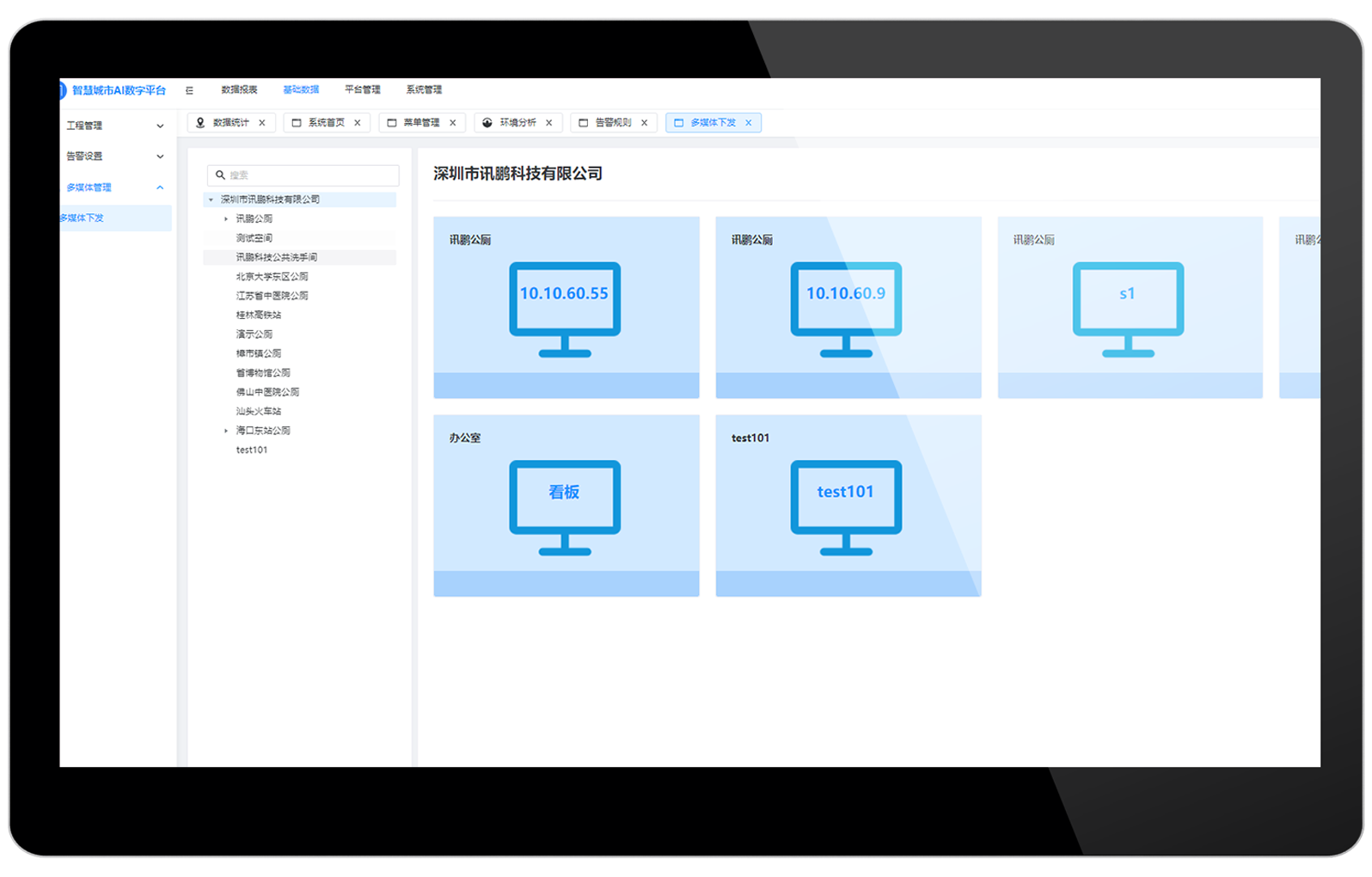Open the 数据报表 top menu
This screenshot has height=877, width=1372.
239,90
